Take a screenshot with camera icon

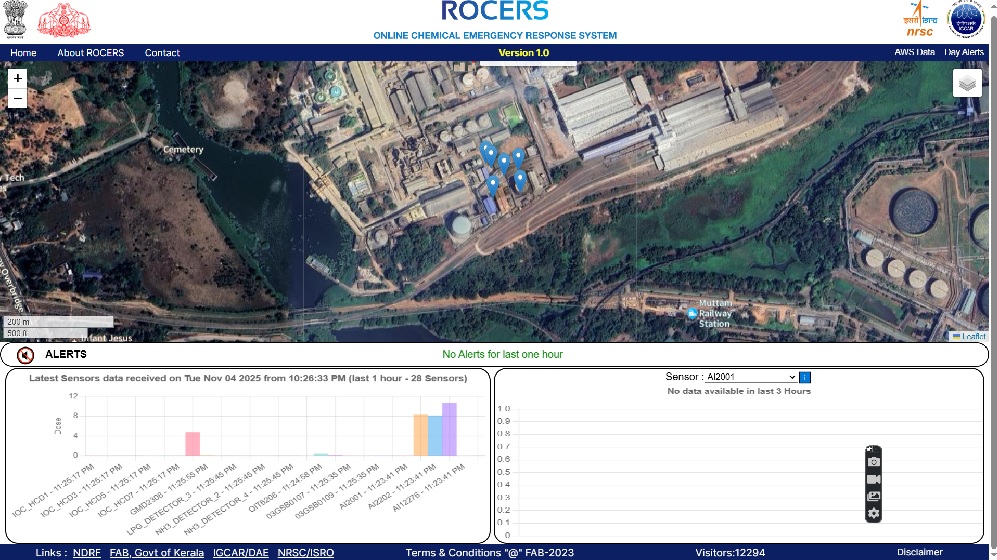click(874, 462)
